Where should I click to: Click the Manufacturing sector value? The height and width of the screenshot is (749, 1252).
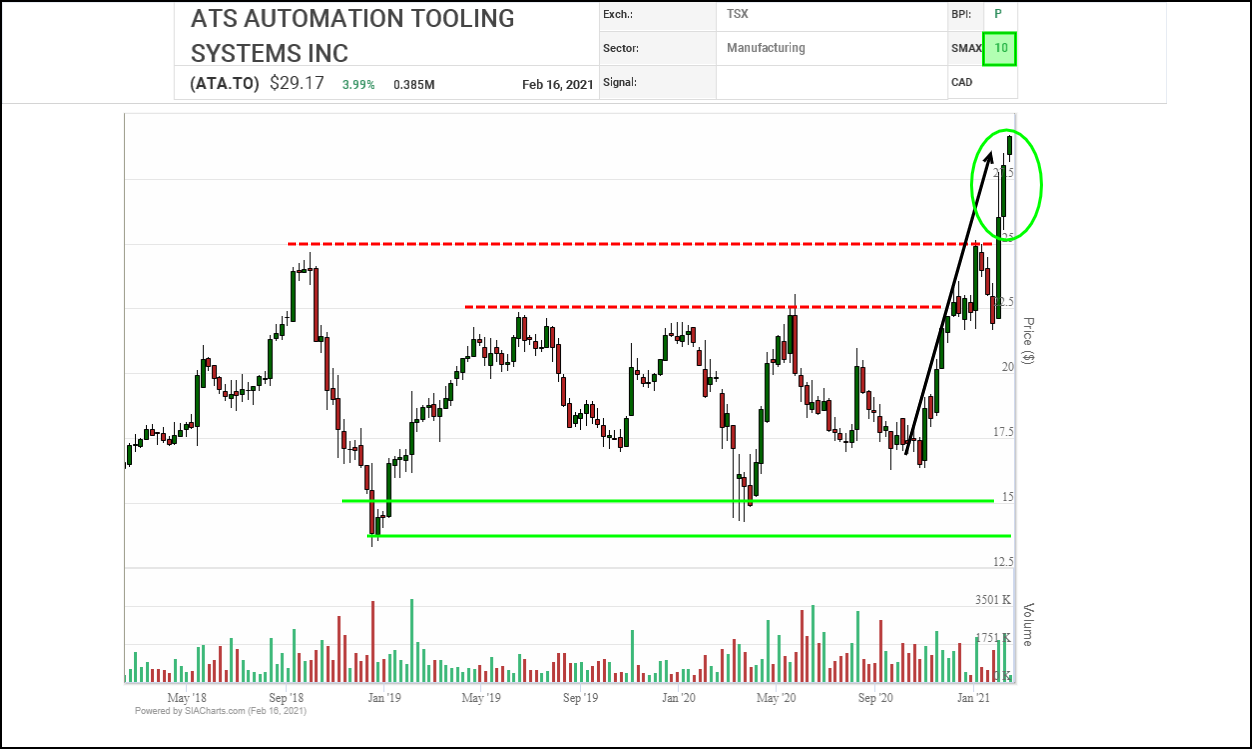765,48
